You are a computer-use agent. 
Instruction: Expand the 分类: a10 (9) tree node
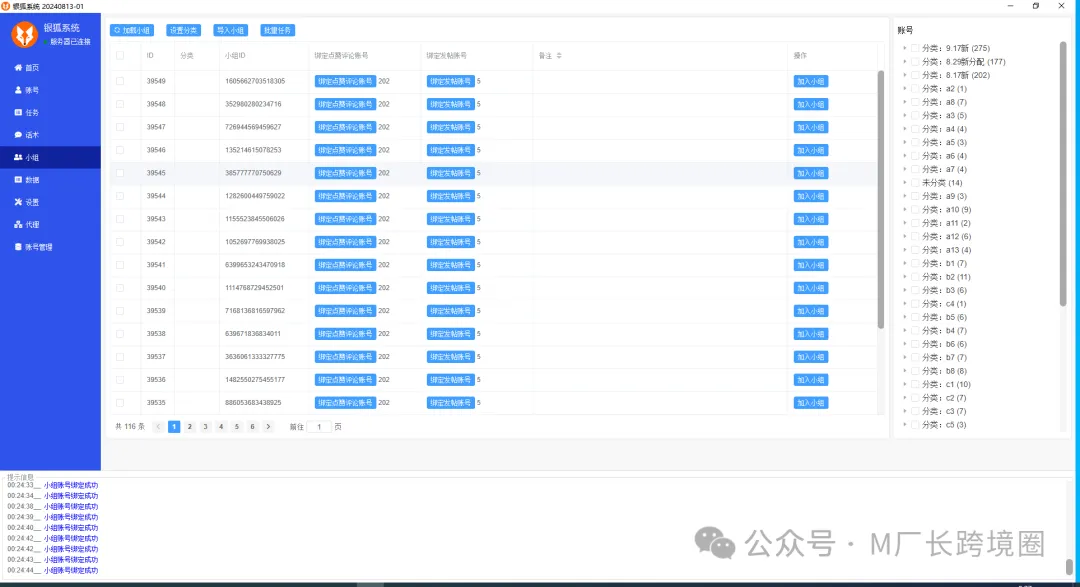(x=905, y=209)
